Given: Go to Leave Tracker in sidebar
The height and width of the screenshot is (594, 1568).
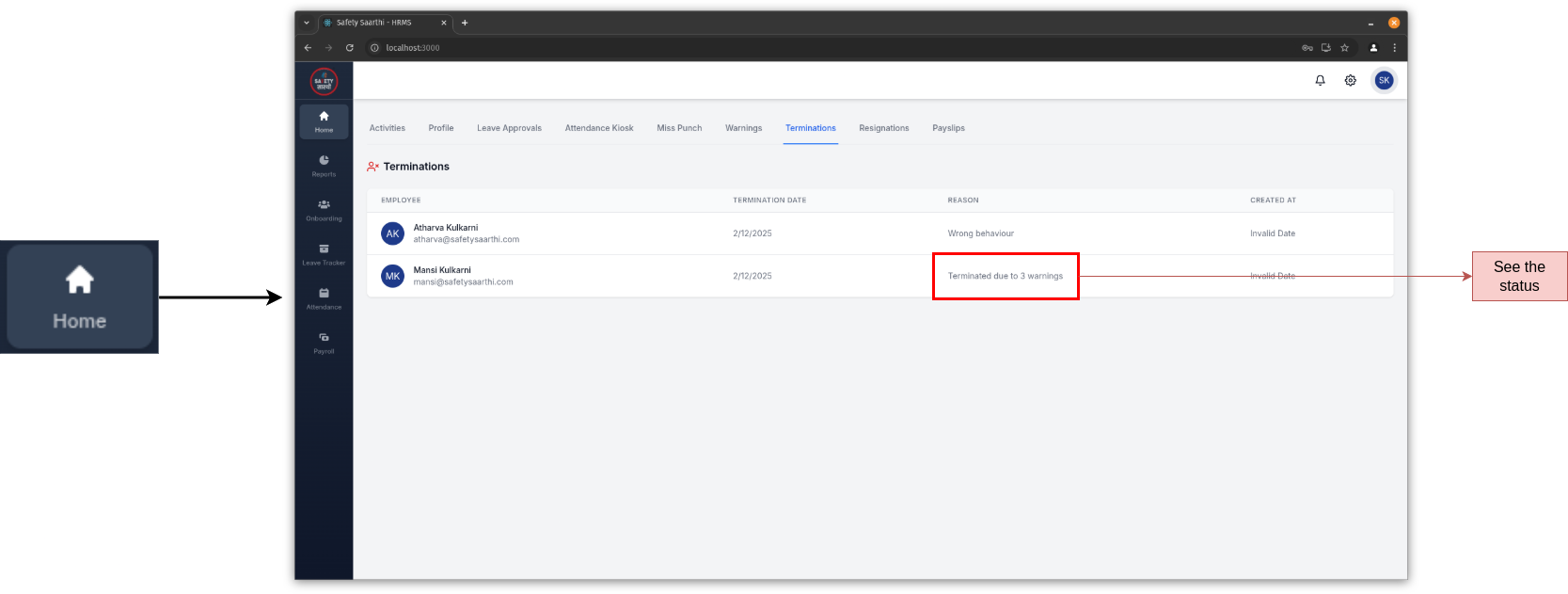Looking at the screenshot, I should coord(324,254).
